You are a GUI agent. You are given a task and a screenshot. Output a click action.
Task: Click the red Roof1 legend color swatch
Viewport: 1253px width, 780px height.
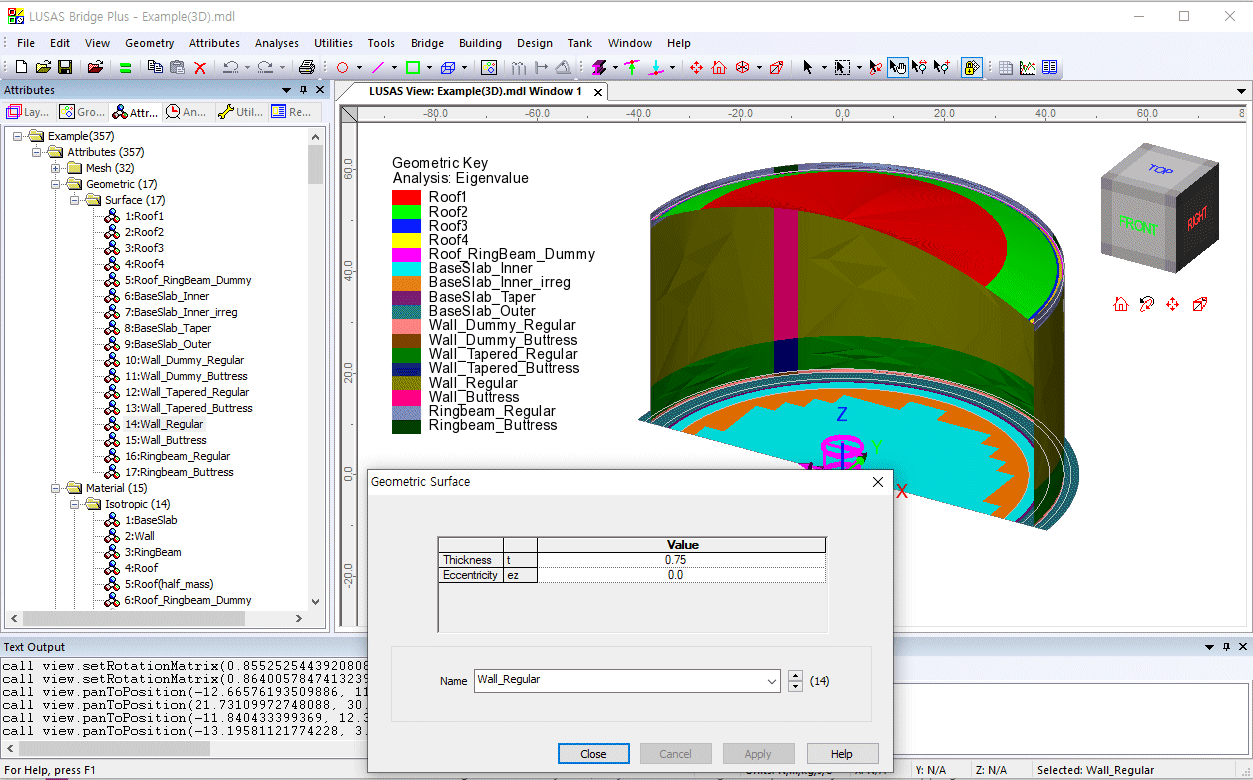point(405,198)
